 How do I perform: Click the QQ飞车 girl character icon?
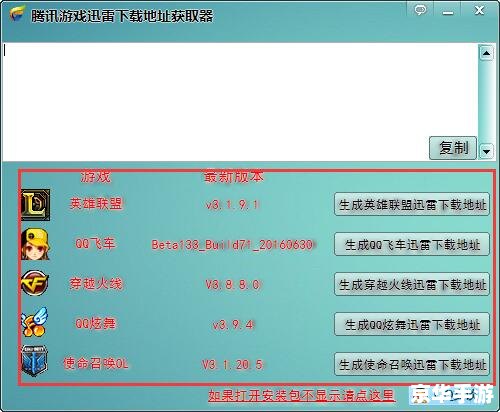coord(35,244)
